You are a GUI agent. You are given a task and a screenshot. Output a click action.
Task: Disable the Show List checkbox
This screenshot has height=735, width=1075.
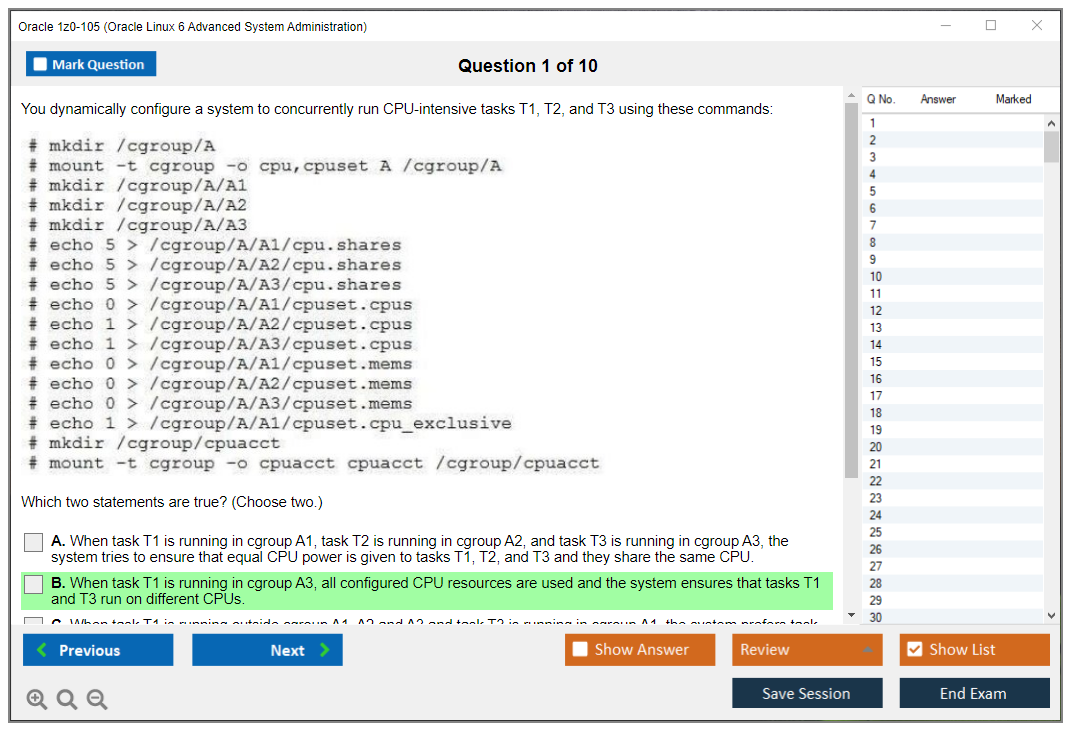click(914, 649)
